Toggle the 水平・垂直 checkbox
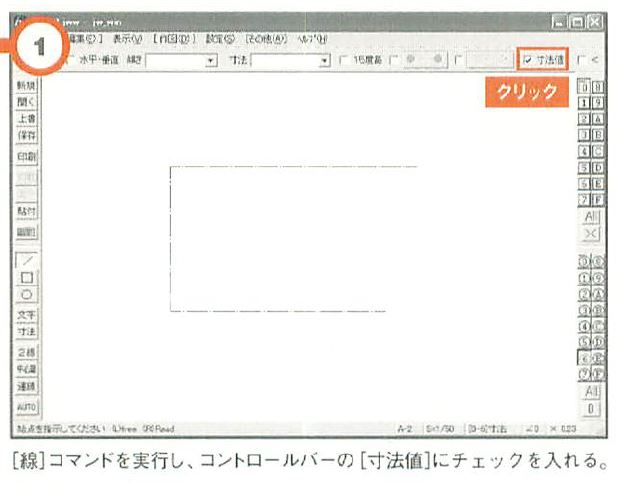Image resolution: width=627 pixels, height=490 pixels. click(x=70, y=61)
